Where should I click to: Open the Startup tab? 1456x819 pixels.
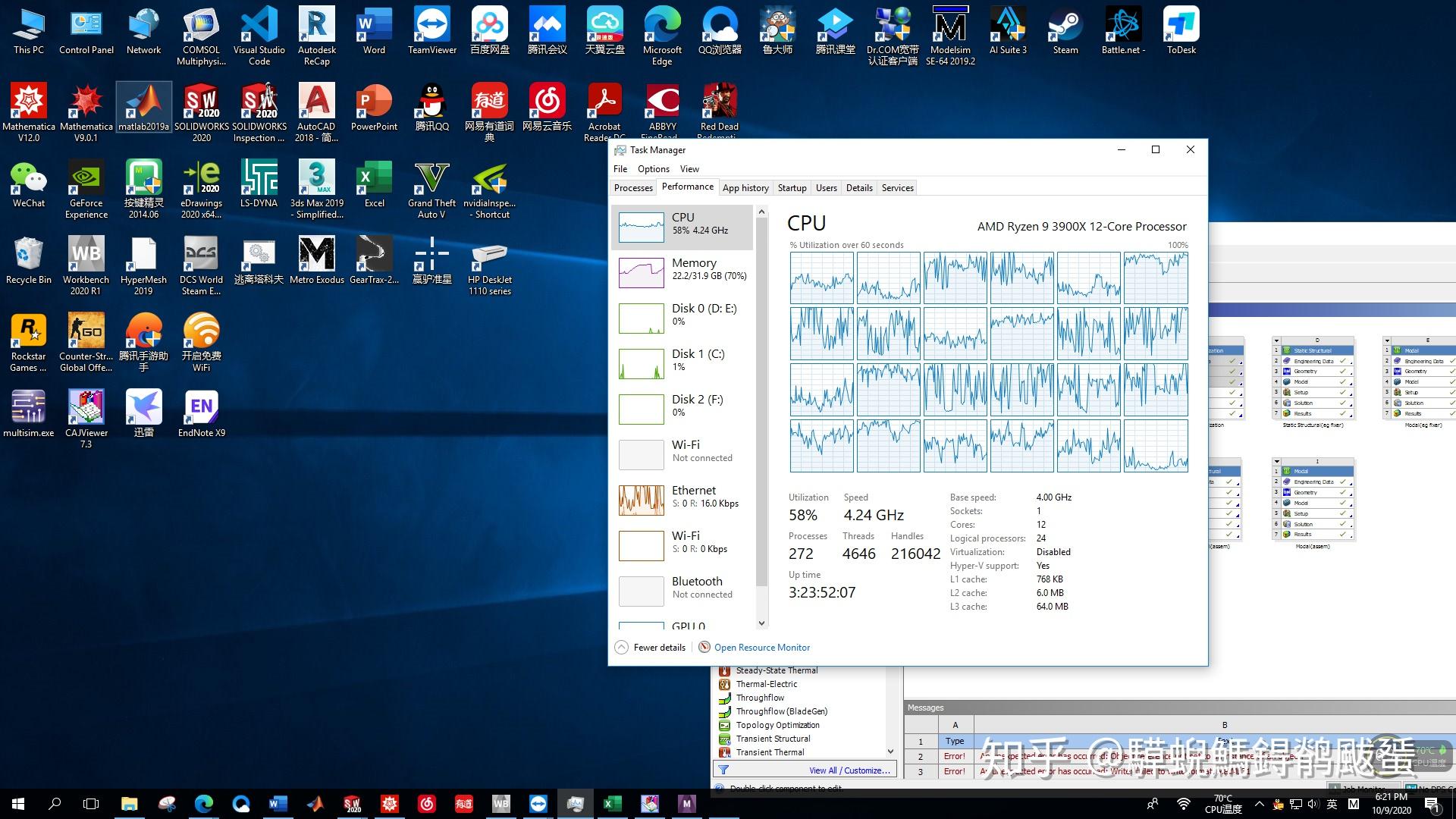[792, 188]
